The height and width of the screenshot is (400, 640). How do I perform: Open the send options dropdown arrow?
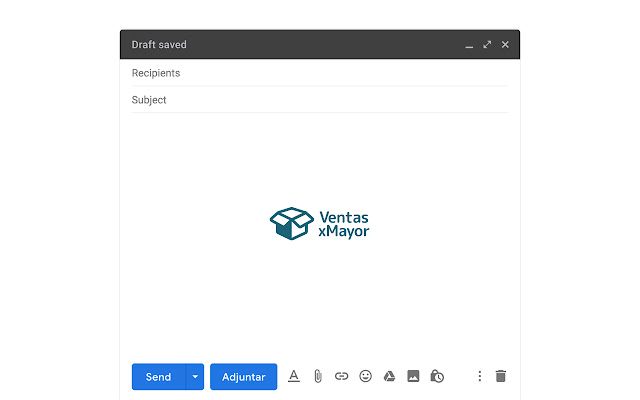click(195, 376)
